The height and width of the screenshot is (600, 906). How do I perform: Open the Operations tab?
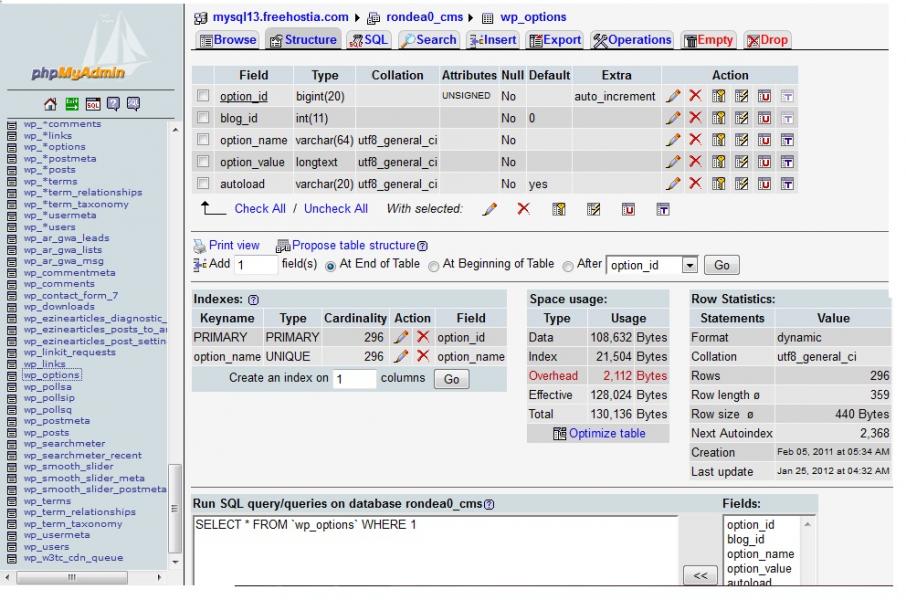[632, 40]
